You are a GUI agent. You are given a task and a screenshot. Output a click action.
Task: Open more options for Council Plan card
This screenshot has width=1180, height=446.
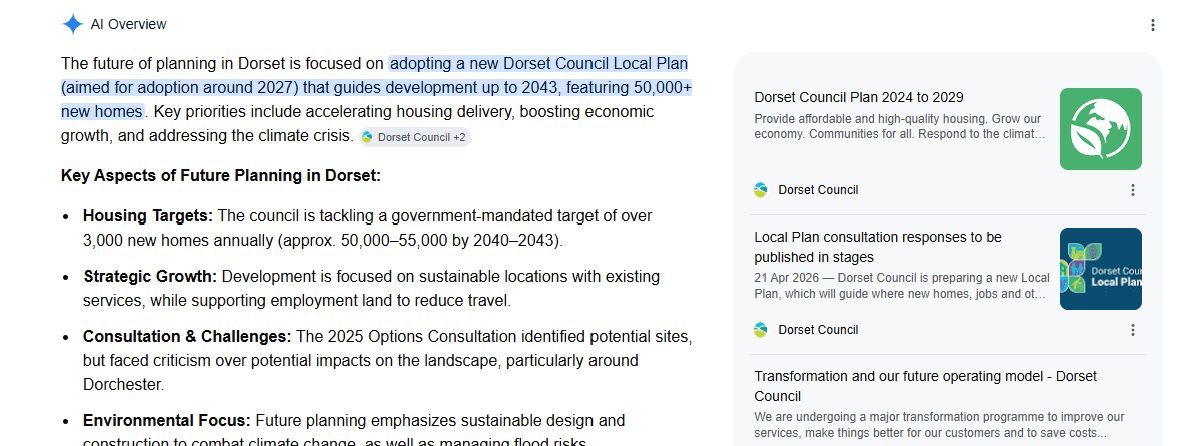tap(1133, 190)
